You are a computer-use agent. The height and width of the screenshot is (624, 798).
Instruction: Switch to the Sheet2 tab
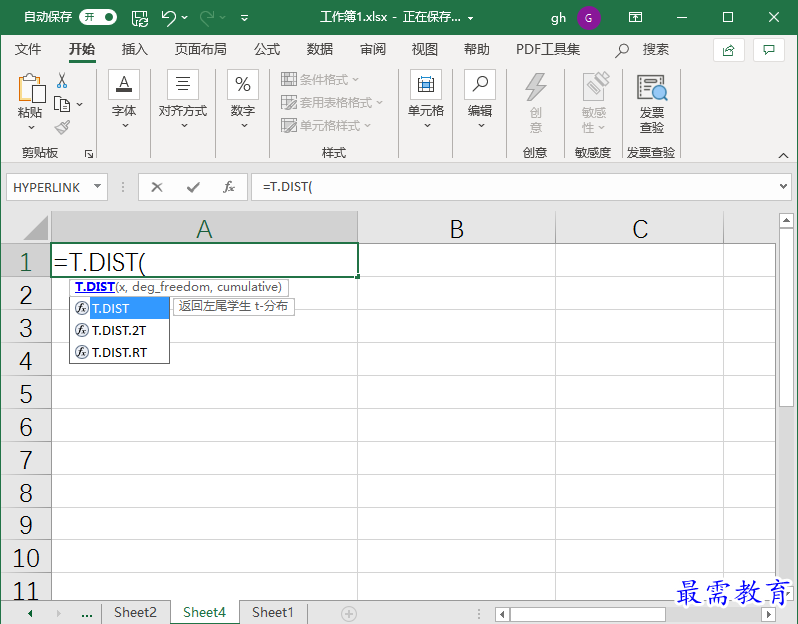(x=135, y=612)
